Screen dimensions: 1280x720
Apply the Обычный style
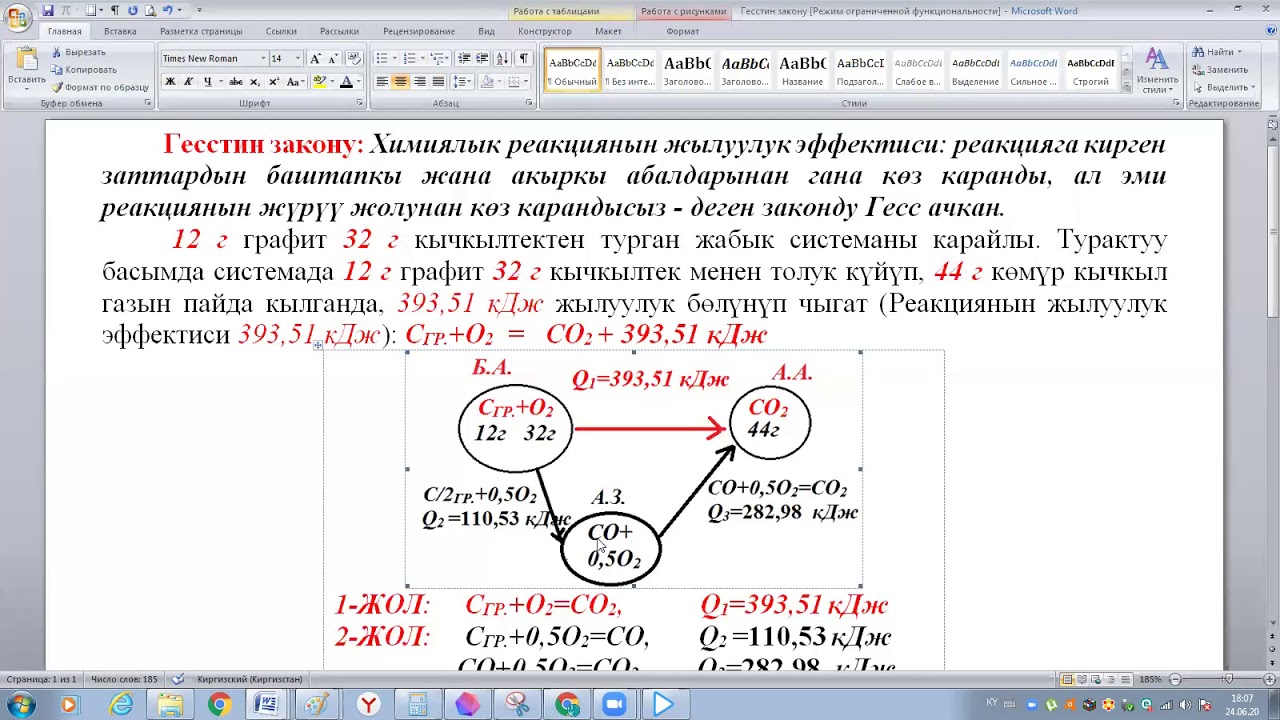573,70
